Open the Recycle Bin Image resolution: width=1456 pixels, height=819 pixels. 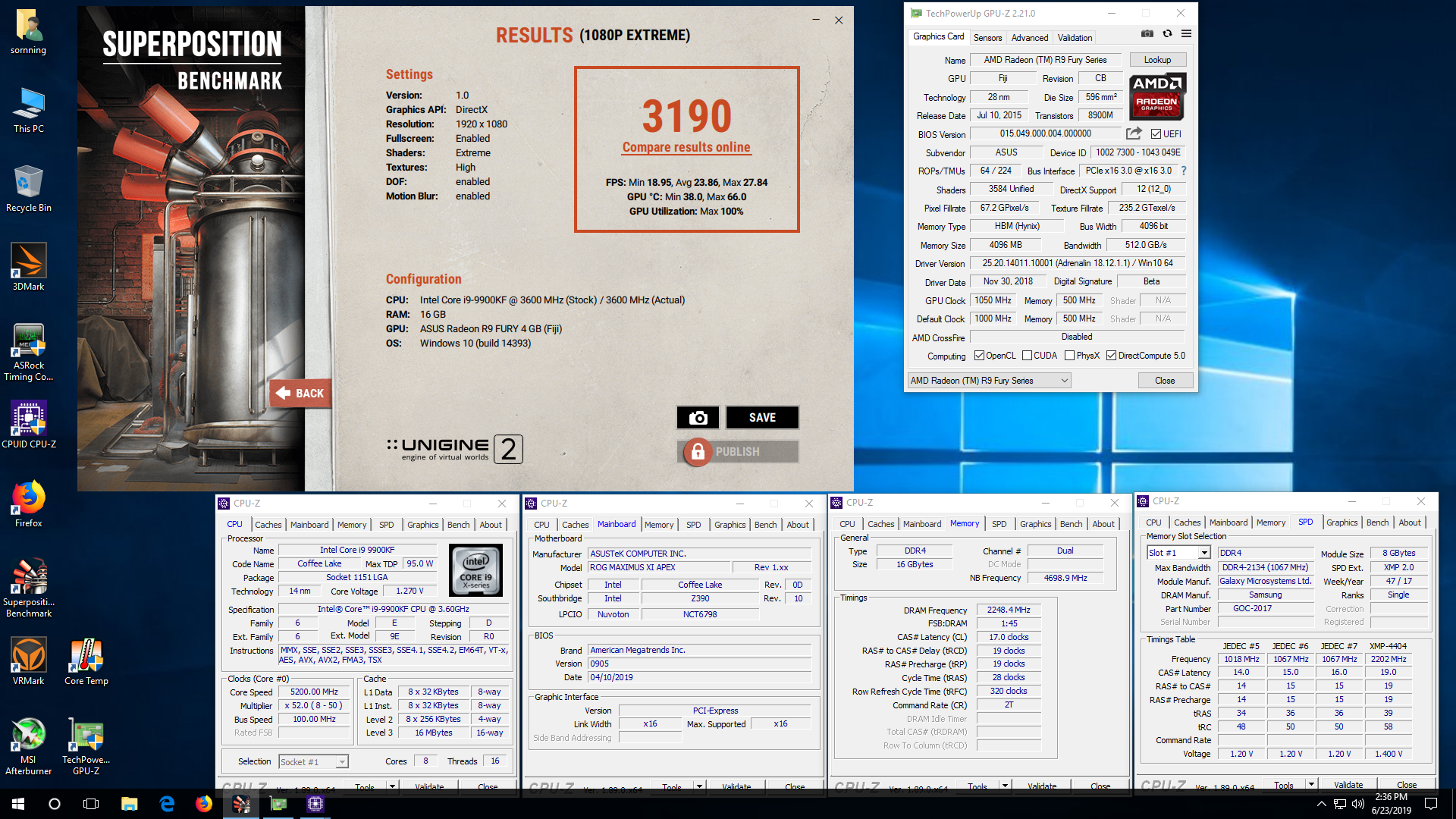(29, 190)
